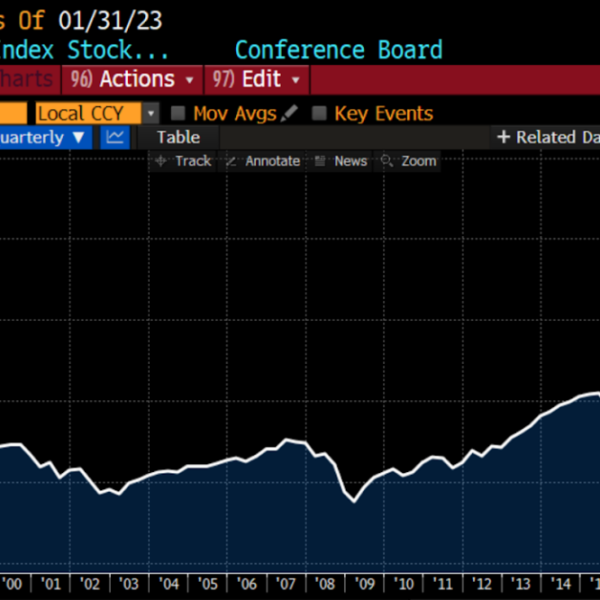Screen dimensions: 600x600
Task: Click the line chart view icon
Action: [x=116, y=137]
